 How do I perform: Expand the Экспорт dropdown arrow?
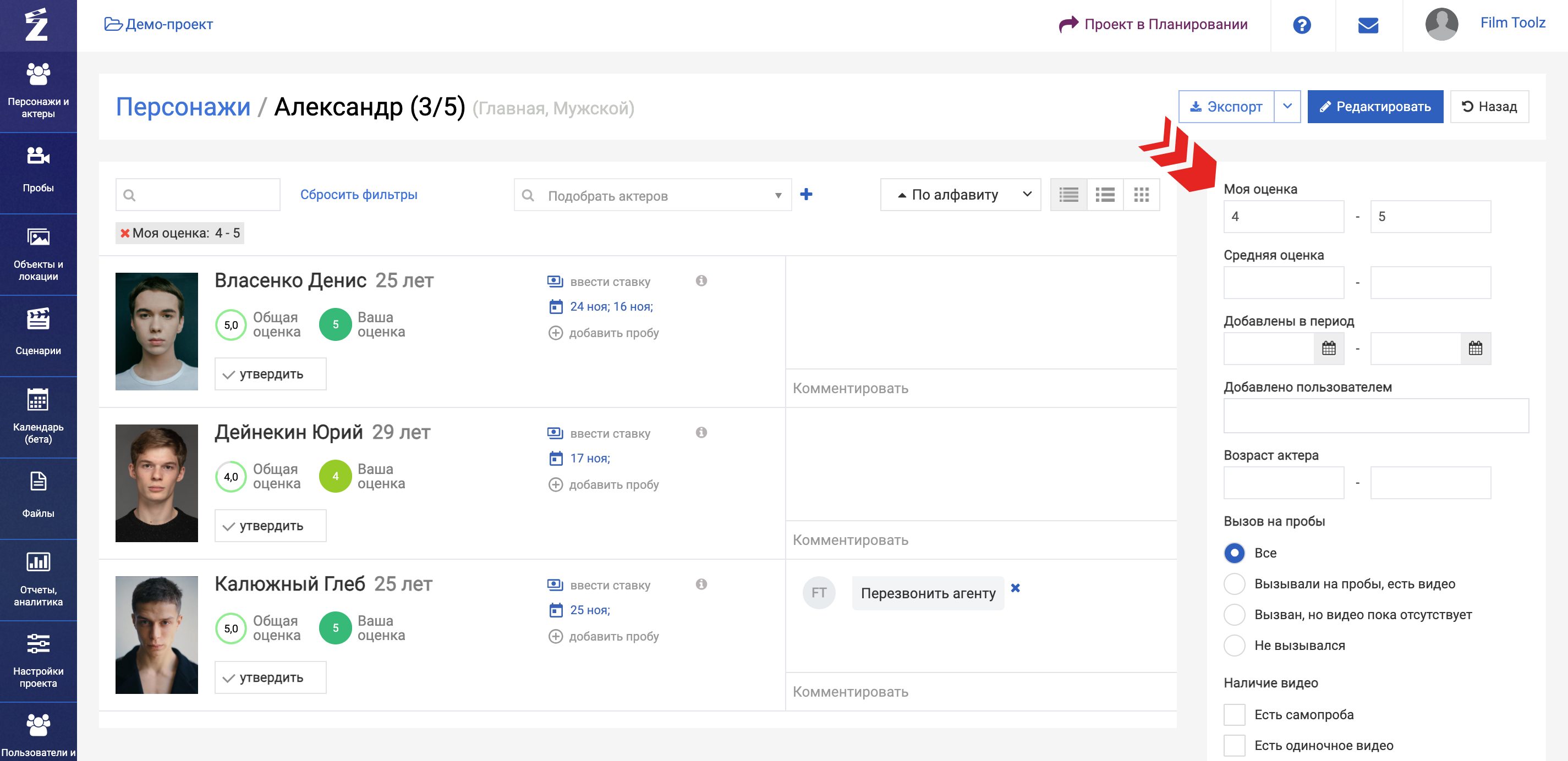coord(1287,107)
